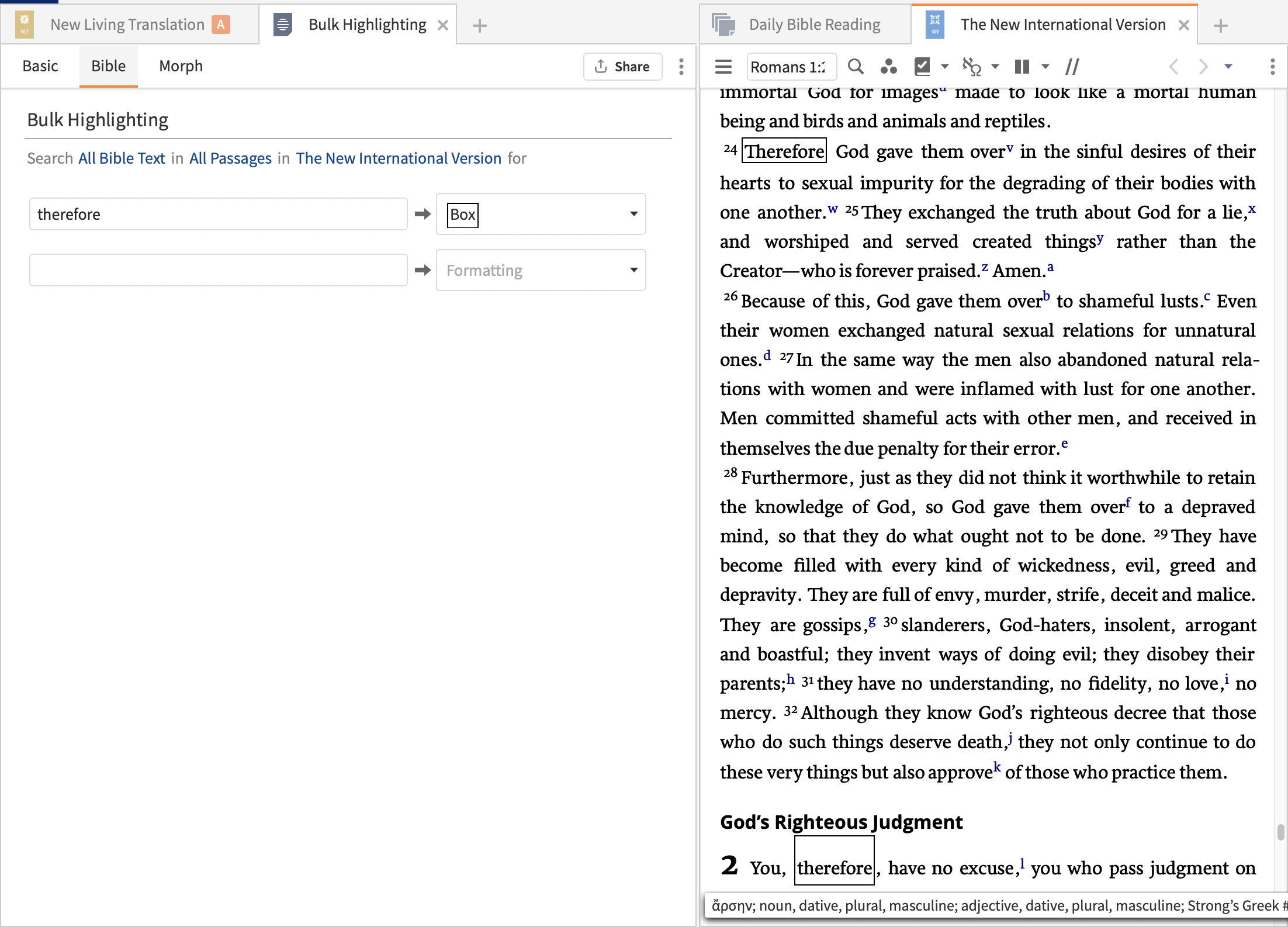Click the Share button
Screen dimensions: 1288x927
tap(622, 67)
